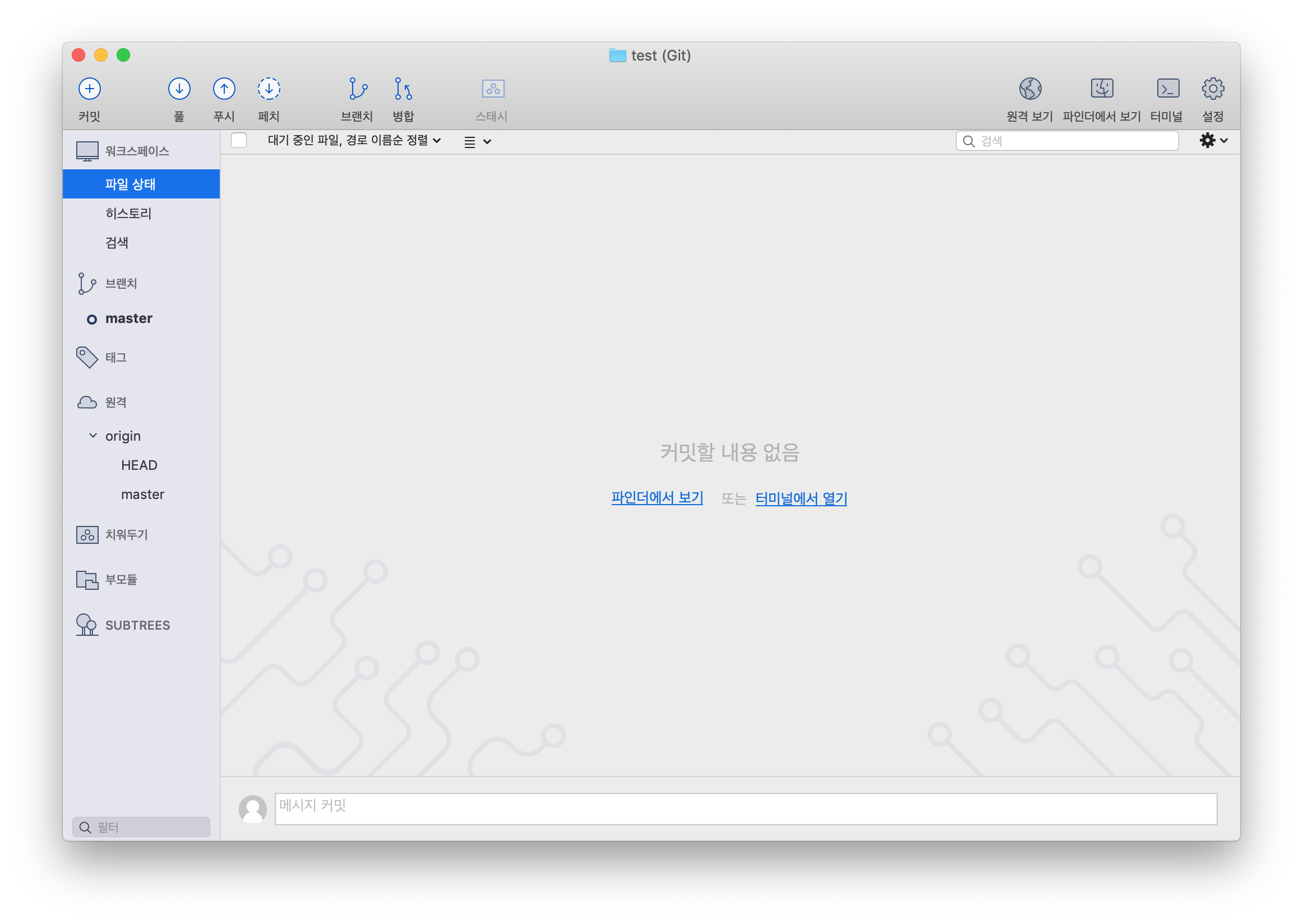Toggle the stage-all files checkbox
Viewport: 1303px width, 924px height.
tap(239, 141)
